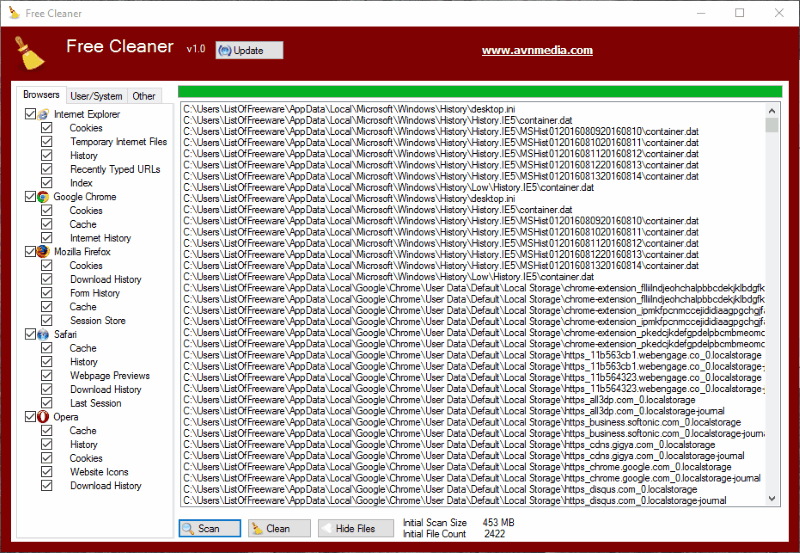
Task: Click the v1.0 version label
Action: tap(196, 49)
